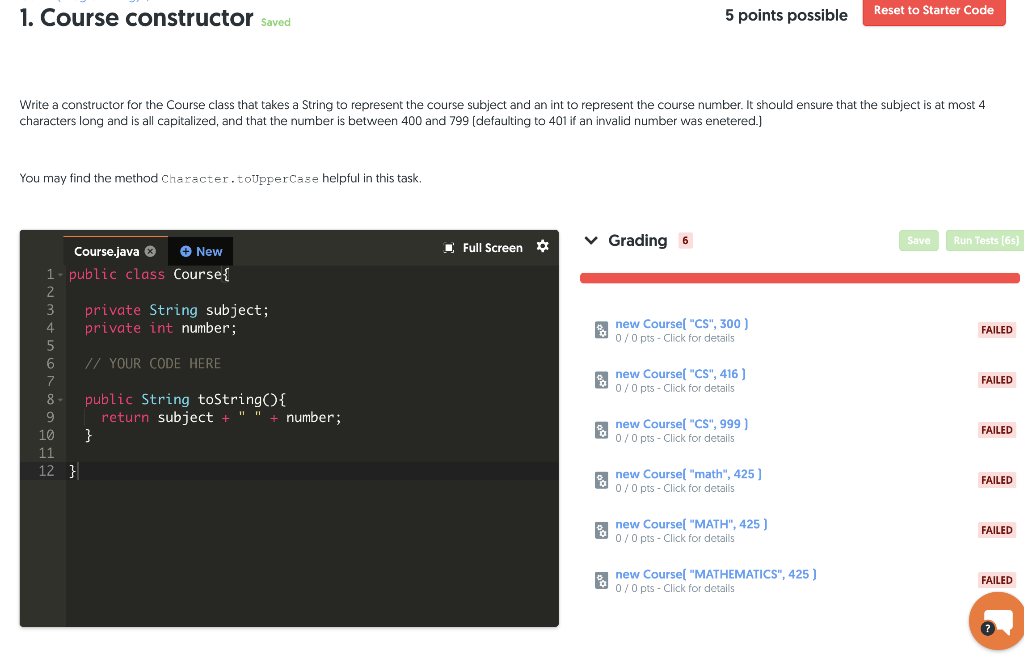Click the red grading progress bar
This screenshot has height=667, width=1024.
[x=799, y=277]
